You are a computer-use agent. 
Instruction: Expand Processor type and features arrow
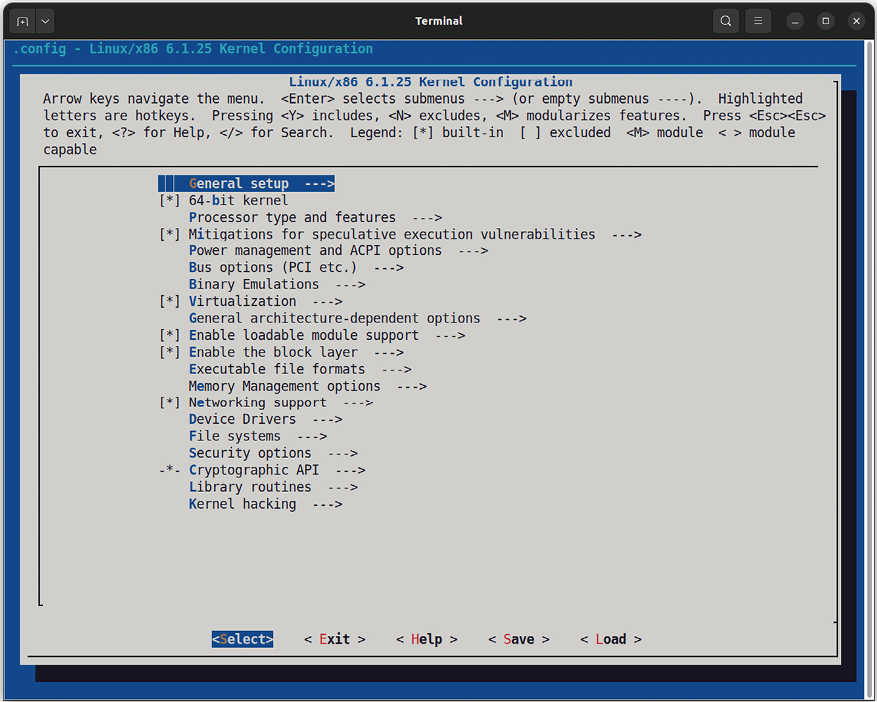[427, 217]
